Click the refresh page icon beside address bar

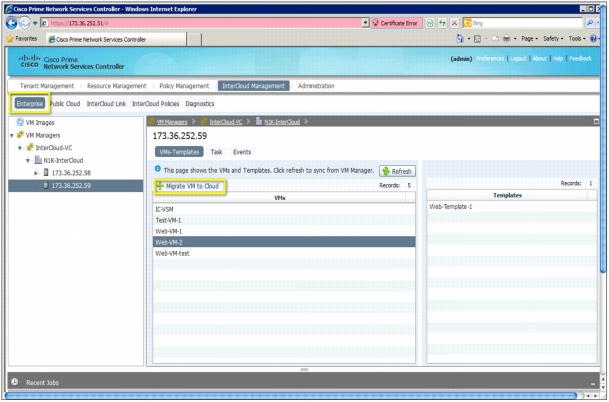[x=442, y=23]
